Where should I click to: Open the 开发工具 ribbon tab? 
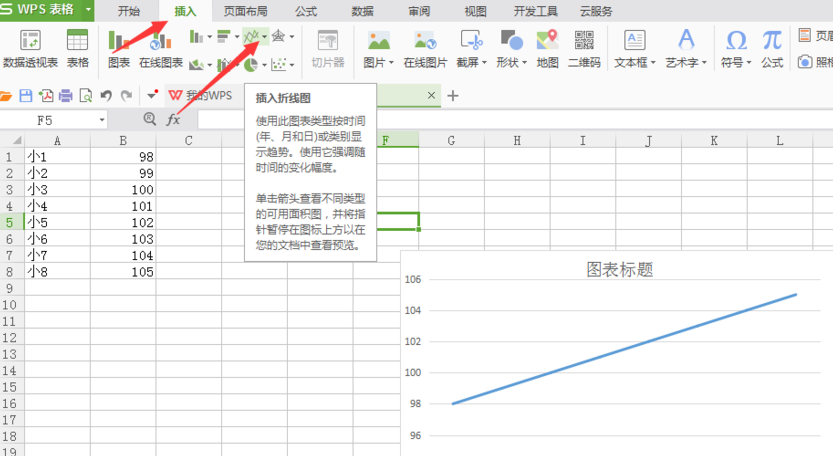tap(536, 11)
